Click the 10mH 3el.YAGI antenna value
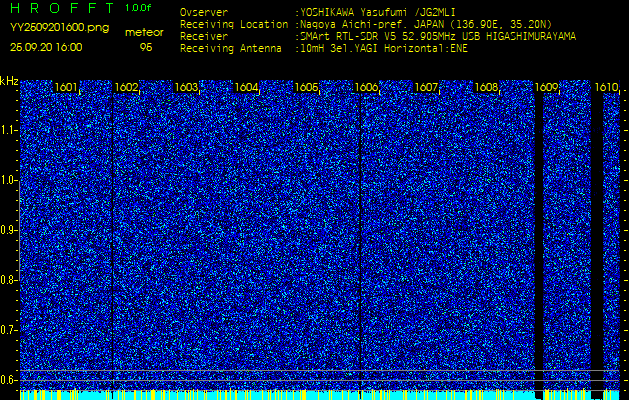The height and width of the screenshot is (400, 629). [383, 49]
